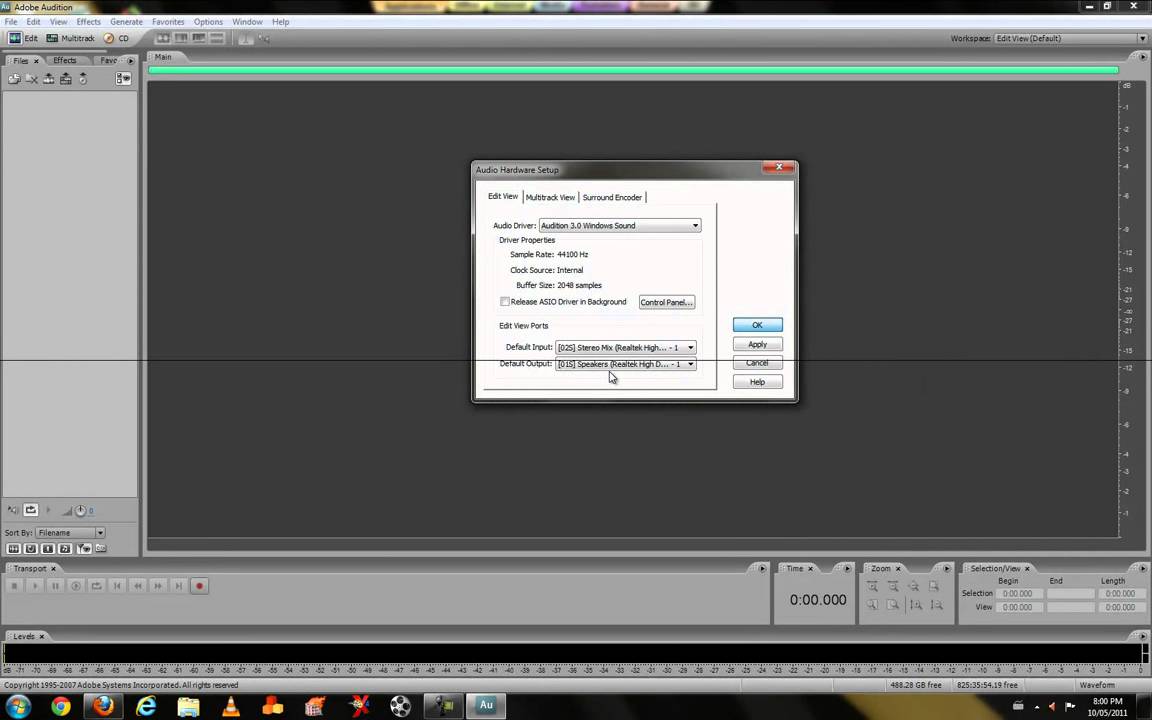1152x720 pixels.
Task: Click the Help button in dialog
Action: coord(757,382)
